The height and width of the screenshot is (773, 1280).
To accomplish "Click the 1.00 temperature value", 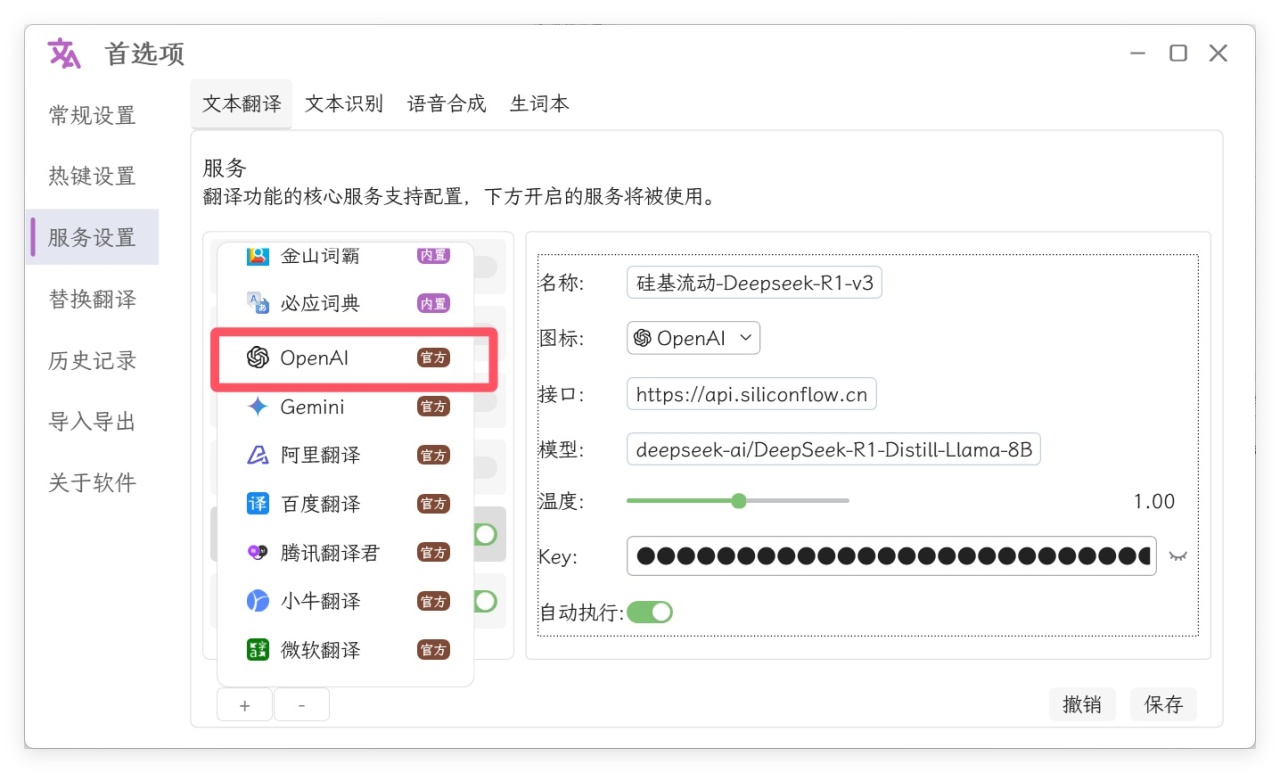I will (x=1154, y=502).
